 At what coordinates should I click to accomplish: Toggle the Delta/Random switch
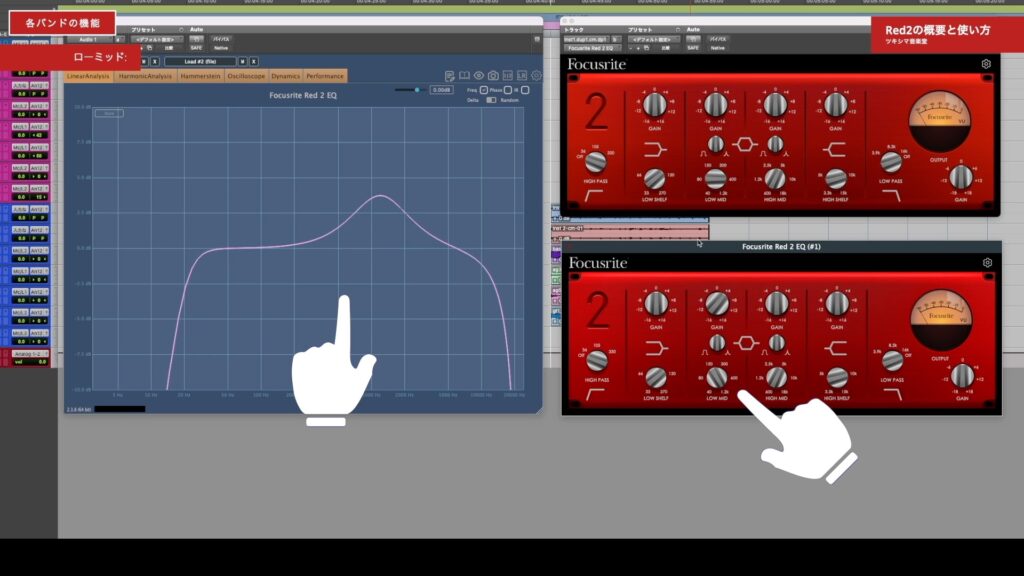pyautogui.click(x=491, y=100)
